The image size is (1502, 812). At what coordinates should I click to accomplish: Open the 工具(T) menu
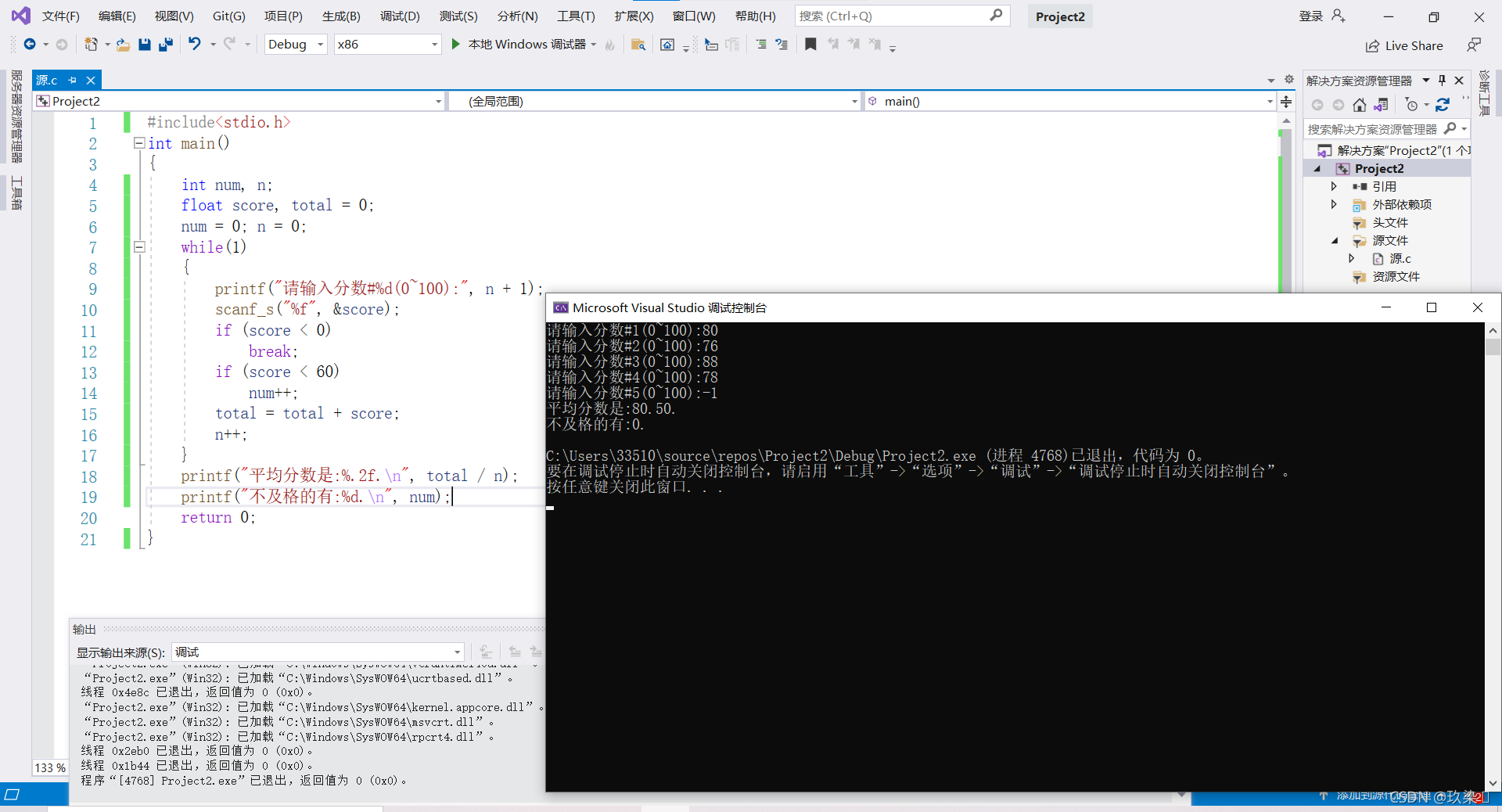click(x=576, y=16)
